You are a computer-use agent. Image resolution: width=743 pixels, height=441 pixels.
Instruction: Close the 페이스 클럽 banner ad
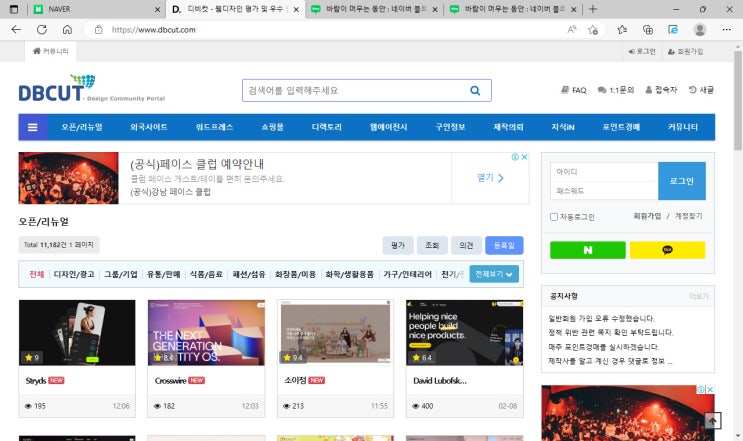pos(525,157)
